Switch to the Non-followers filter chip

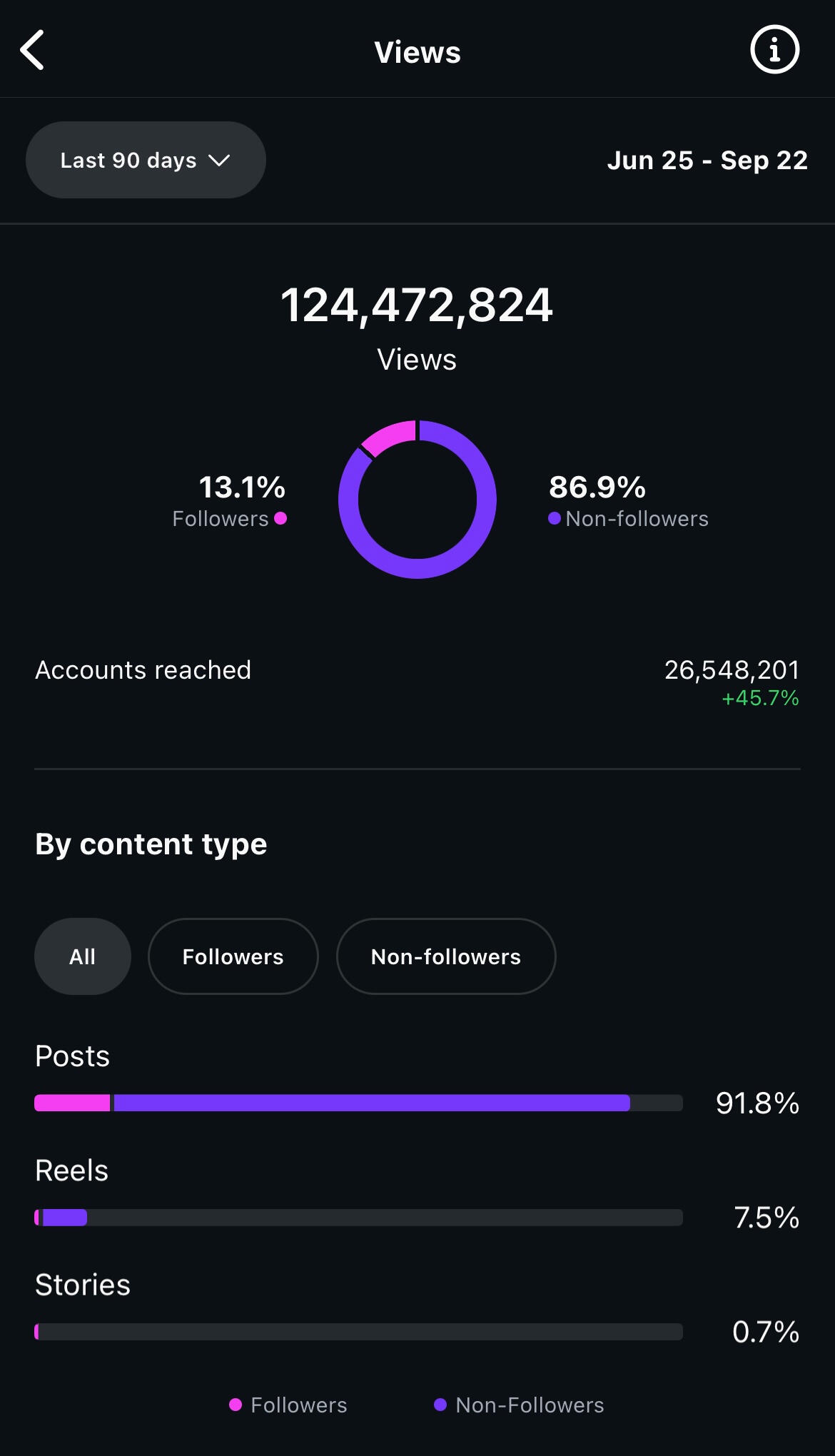tap(445, 956)
